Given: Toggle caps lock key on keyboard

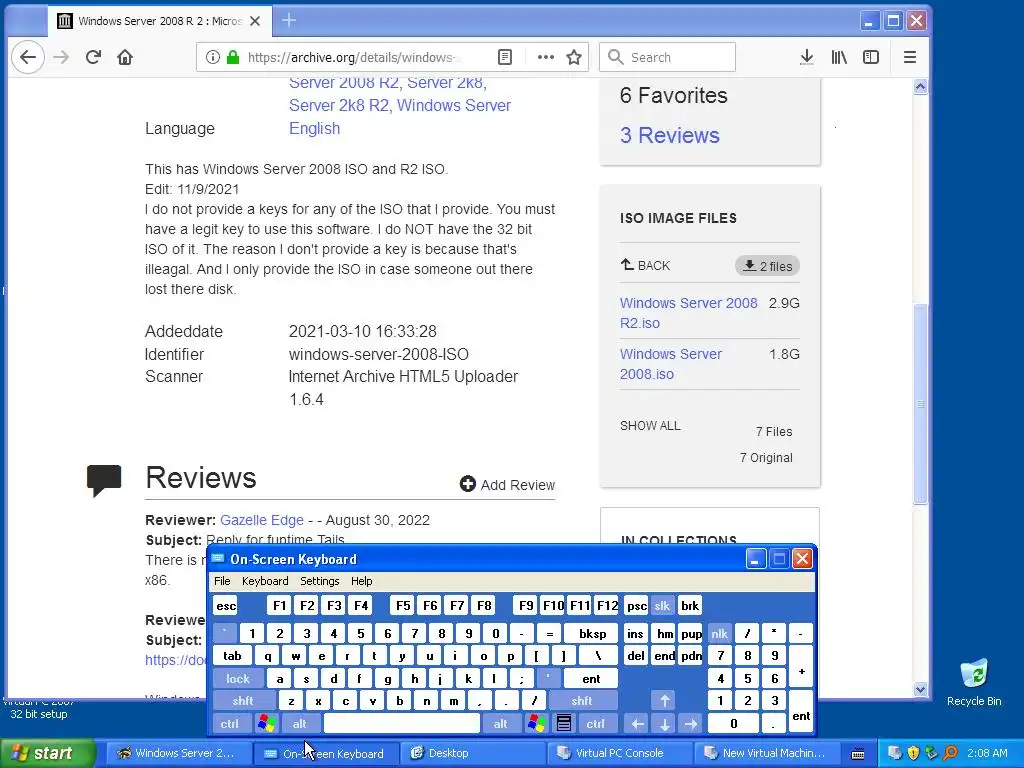Looking at the screenshot, I should [x=238, y=679].
